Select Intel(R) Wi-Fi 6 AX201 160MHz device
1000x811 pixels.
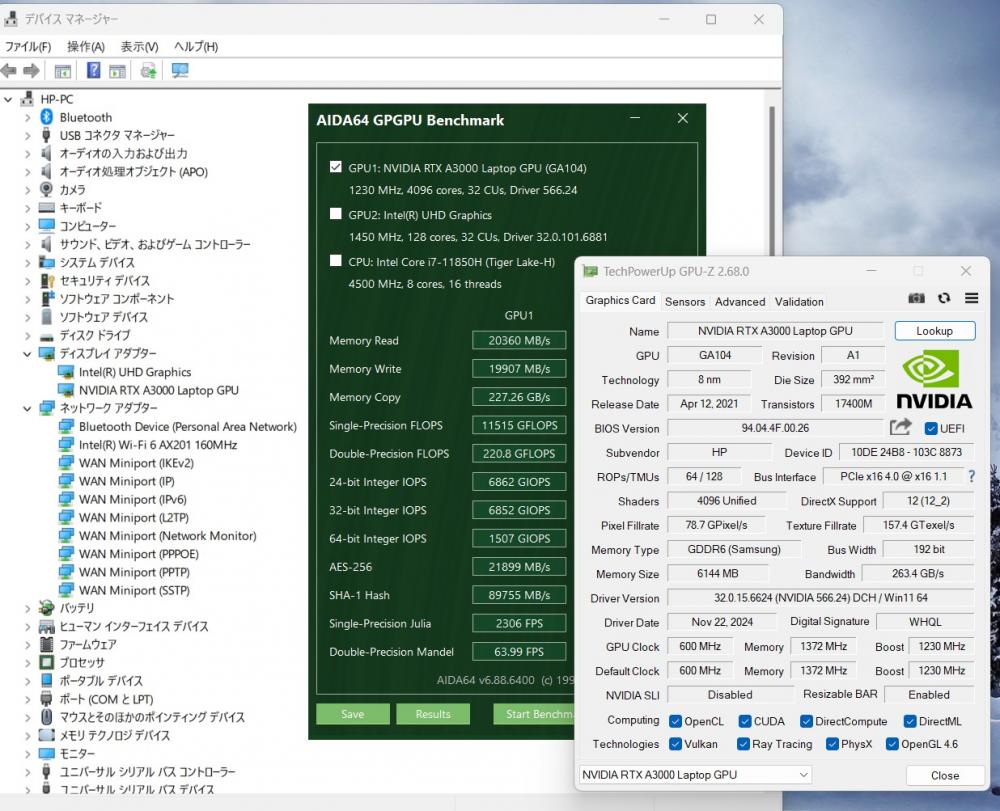(157, 445)
